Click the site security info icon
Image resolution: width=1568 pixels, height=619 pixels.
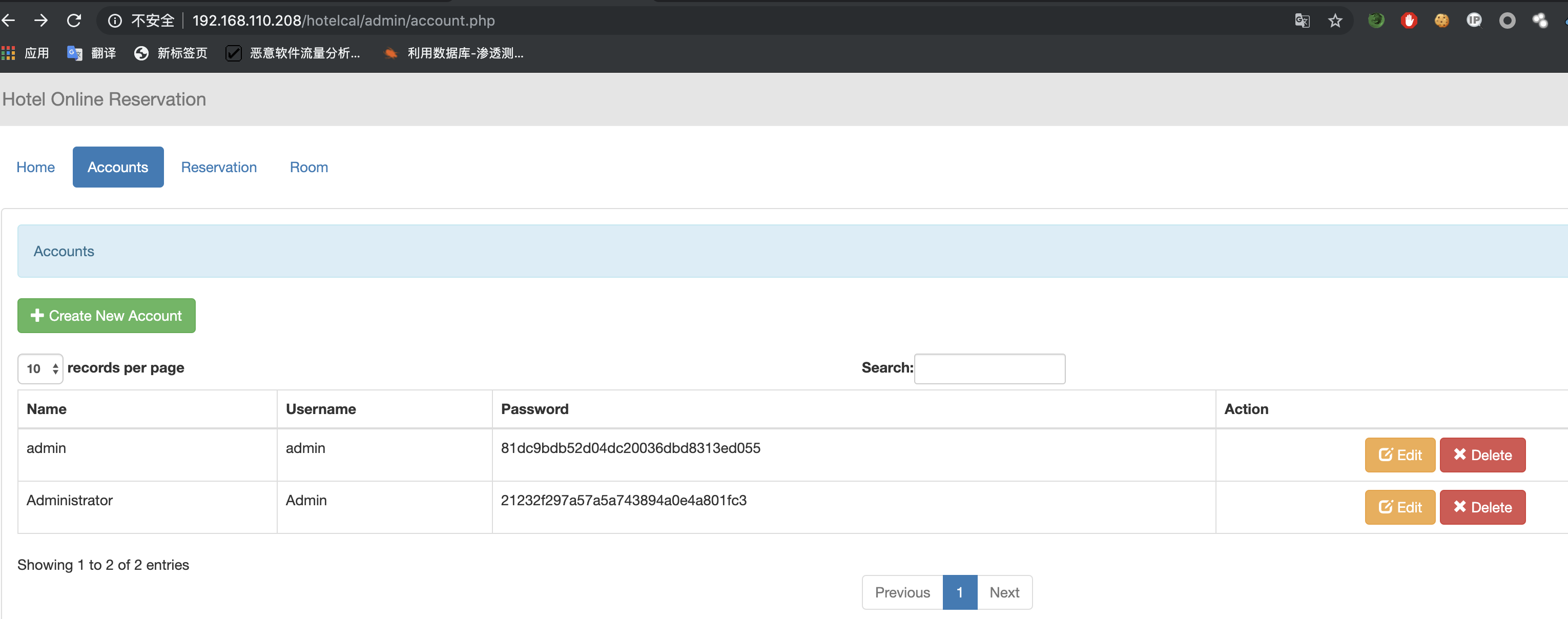114,20
